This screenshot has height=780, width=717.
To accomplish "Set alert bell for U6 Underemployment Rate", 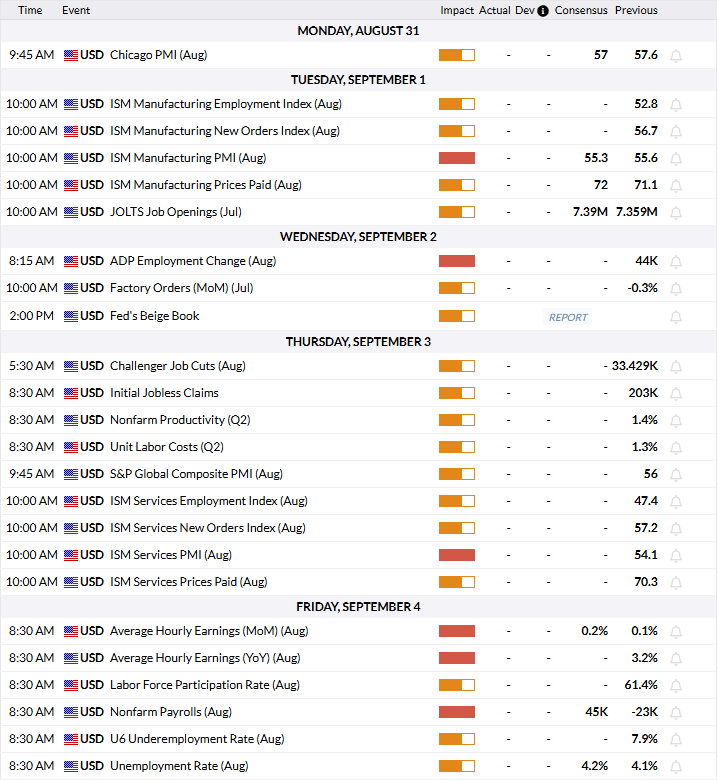I will [676, 740].
